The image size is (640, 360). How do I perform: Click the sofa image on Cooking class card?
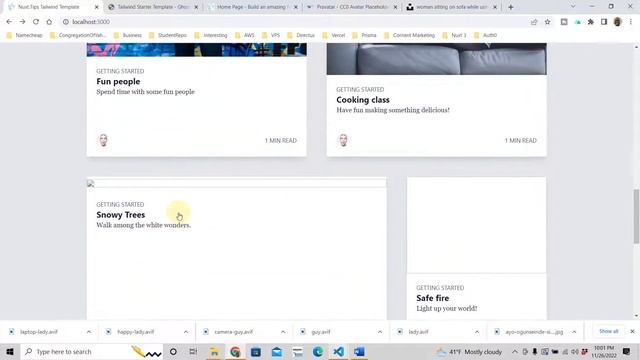click(436, 59)
